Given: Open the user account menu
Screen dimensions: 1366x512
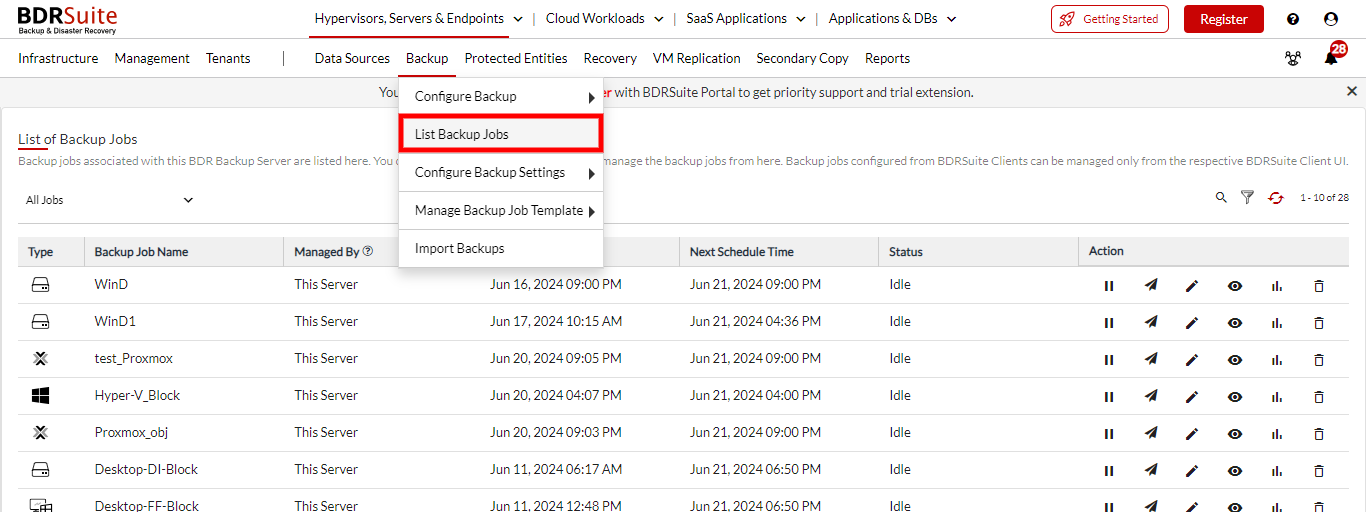Looking at the screenshot, I should (1331, 19).
